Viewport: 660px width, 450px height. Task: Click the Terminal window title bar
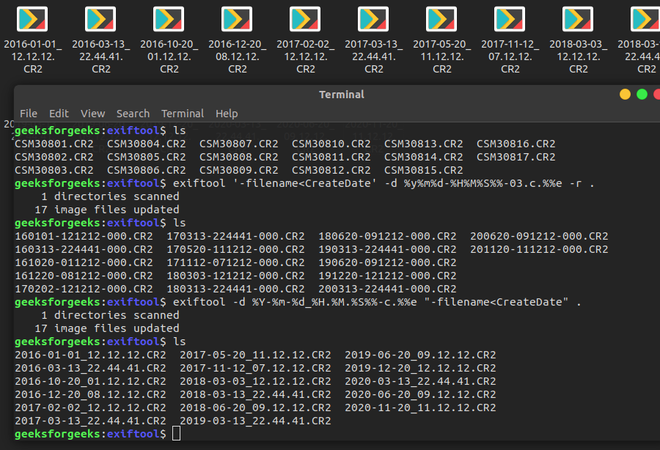(340, 94)
